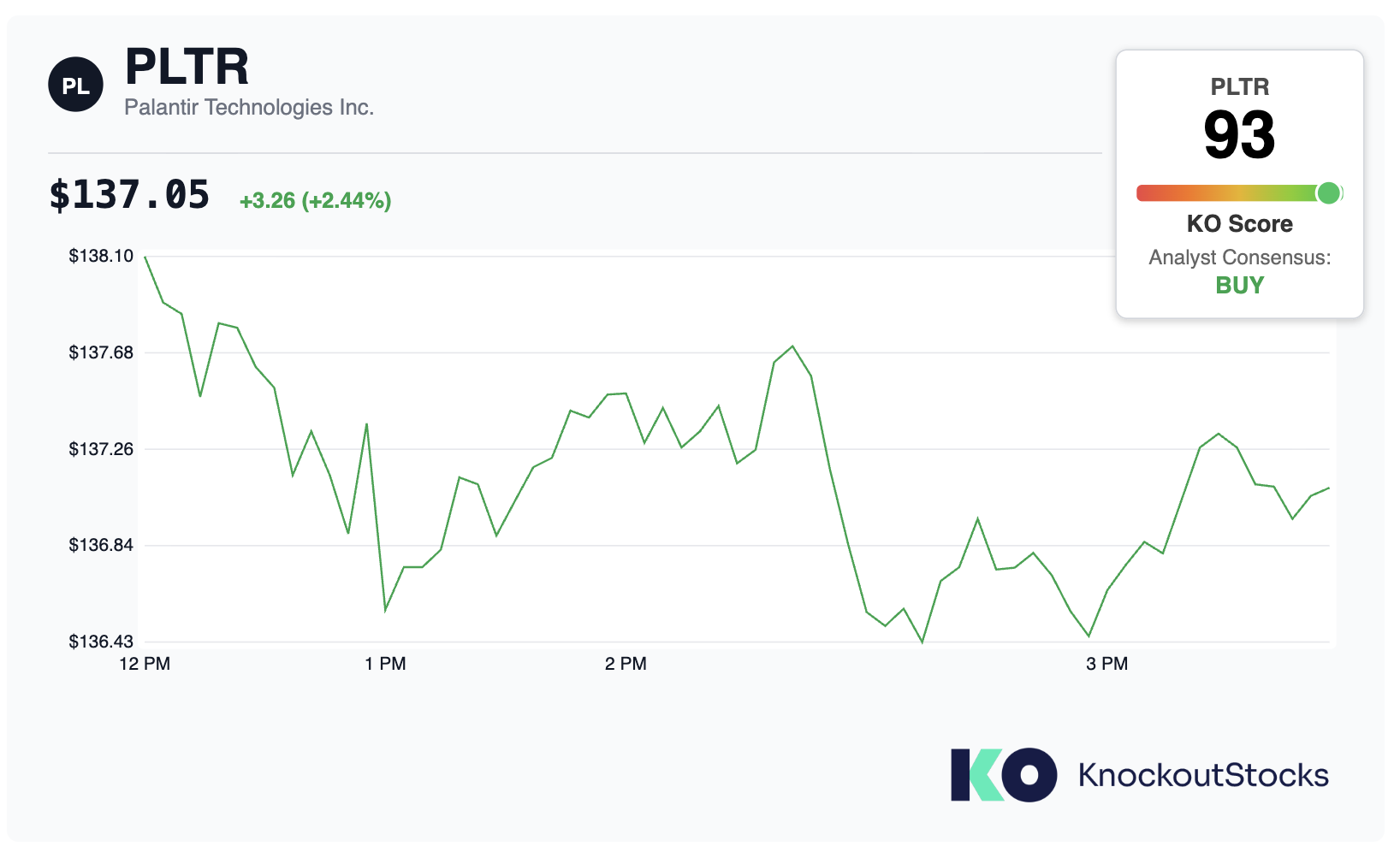Click the $137.68 price axis label
The height and width of the screenshot is (852, 1400).
tap(101, 352)
